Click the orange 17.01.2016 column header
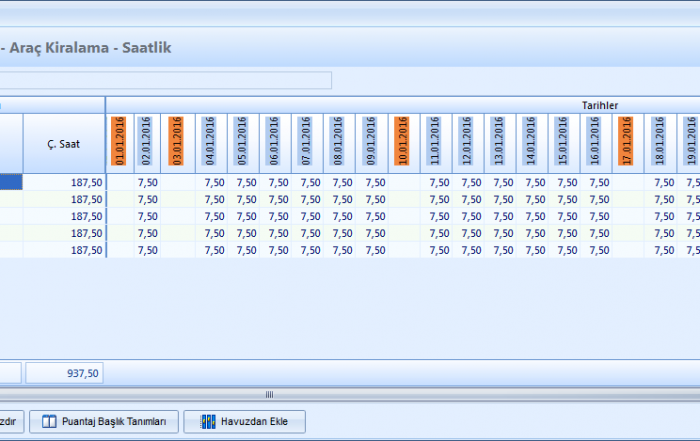 (627, 142)
